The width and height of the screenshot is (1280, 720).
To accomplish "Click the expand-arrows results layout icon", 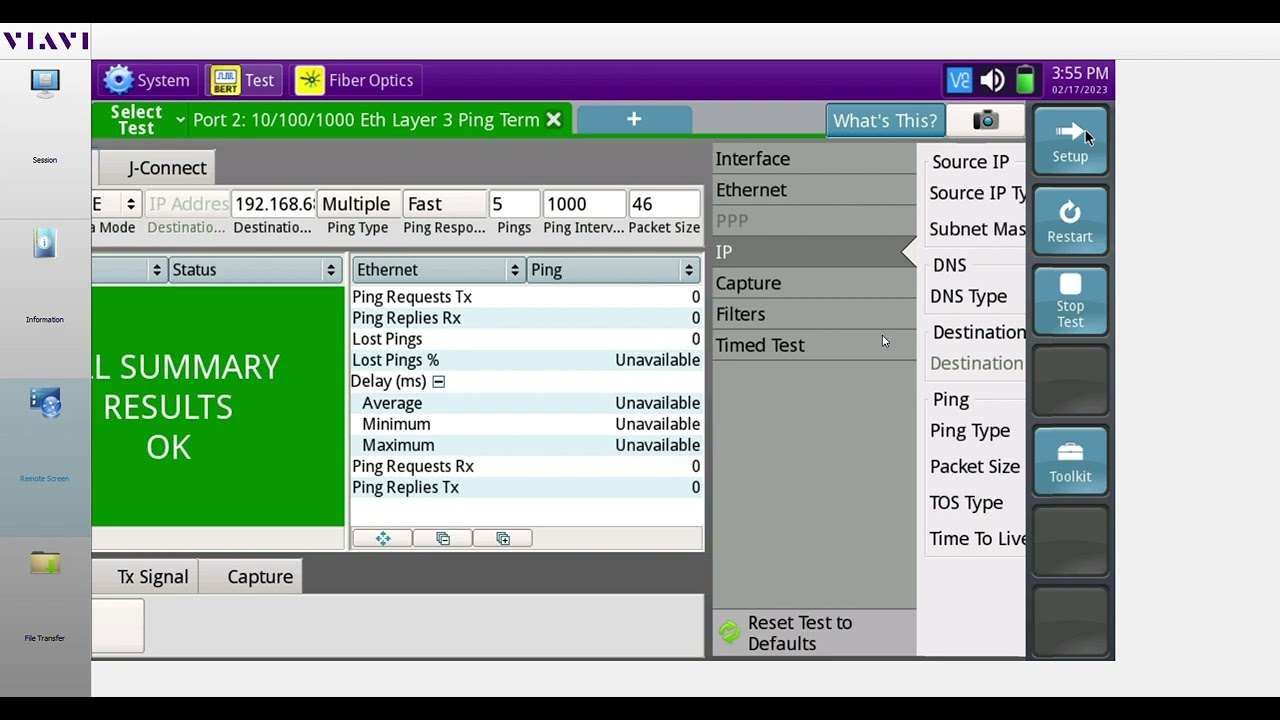I will tap(383, 538).
